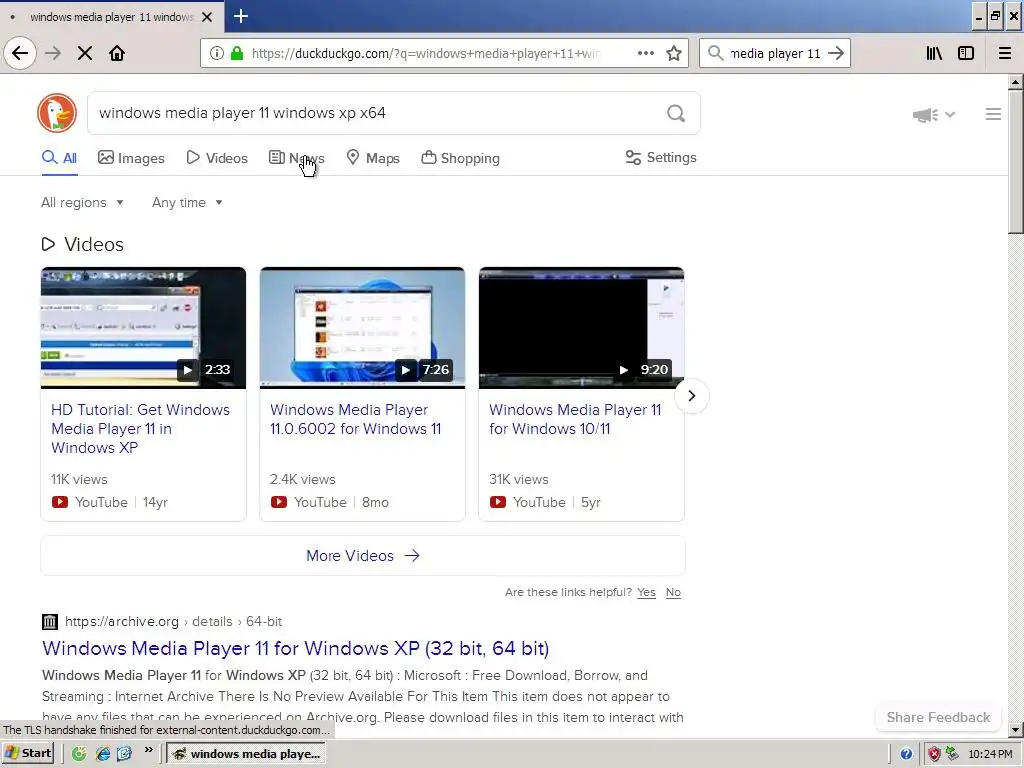Click the browser URL address field
The width and height of the screenshot is (1024, 768).
tap(424, 53)
